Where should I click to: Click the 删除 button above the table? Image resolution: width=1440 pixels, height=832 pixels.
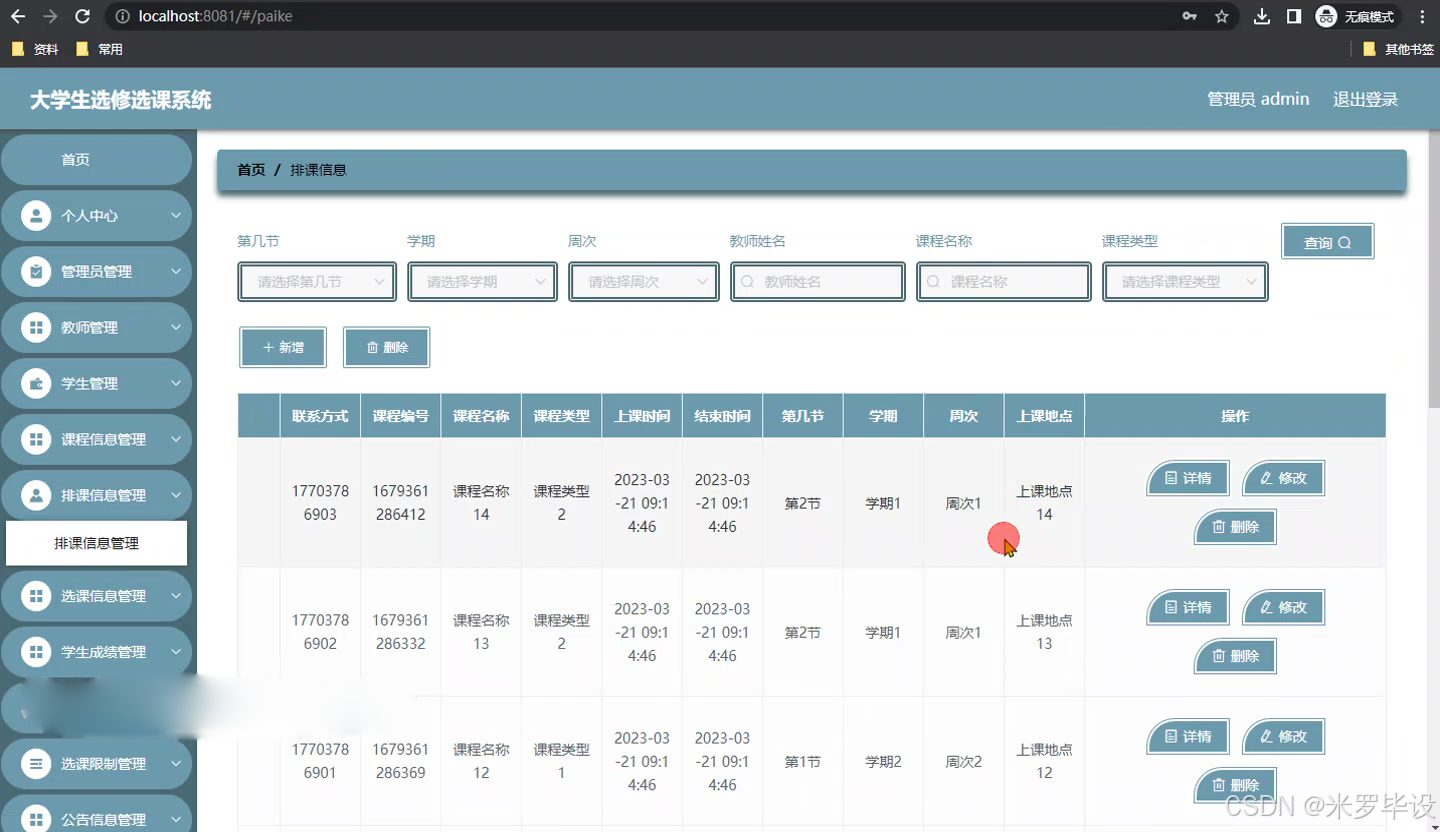click(x=386, y=347)
